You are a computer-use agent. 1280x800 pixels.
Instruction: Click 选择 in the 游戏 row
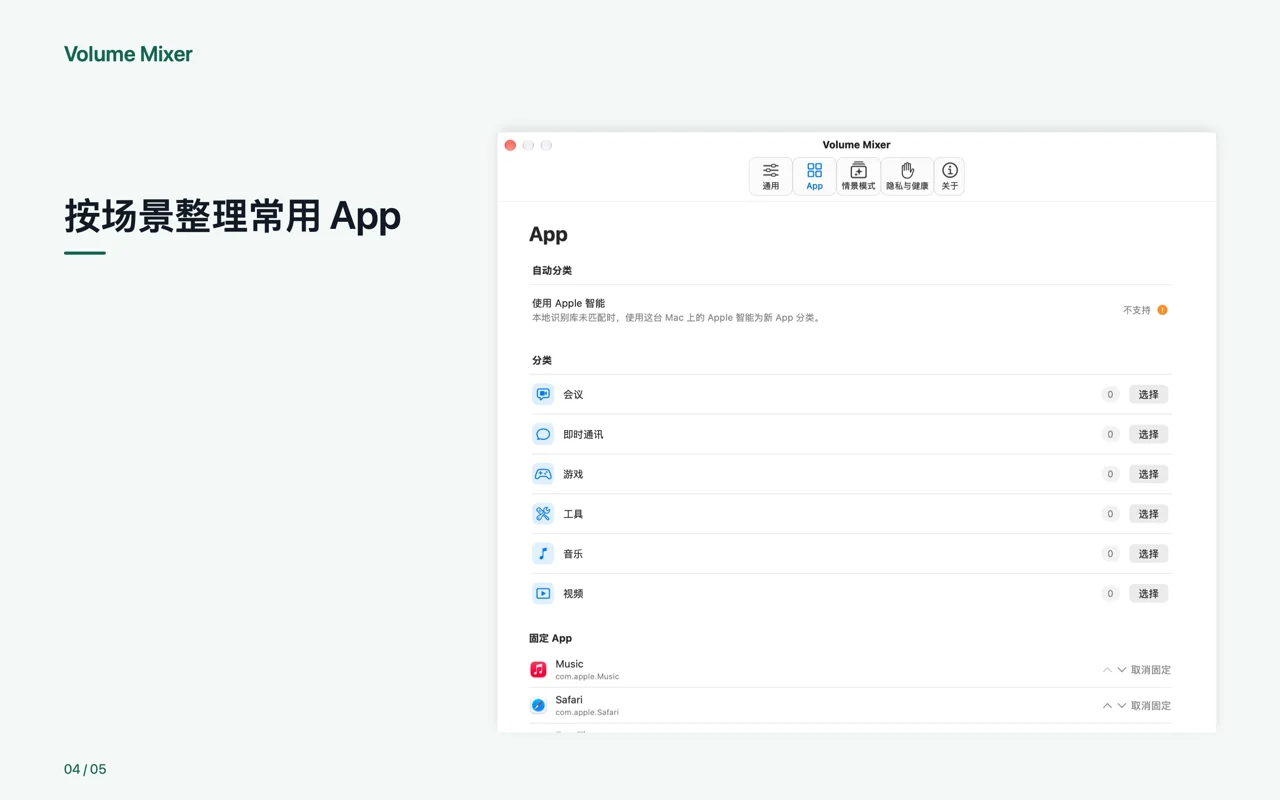pyautogui.click(x=1148, y=474)
